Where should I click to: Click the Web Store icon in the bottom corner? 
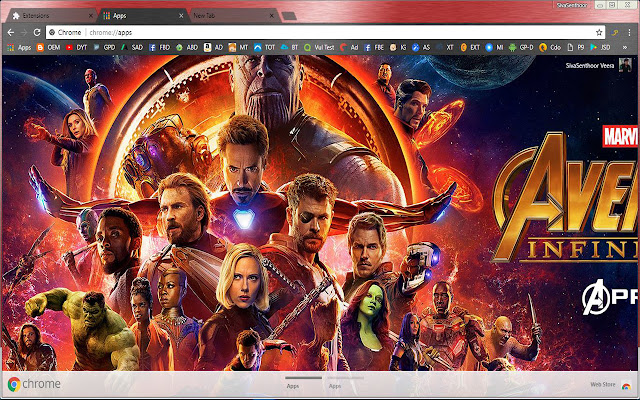625,385
